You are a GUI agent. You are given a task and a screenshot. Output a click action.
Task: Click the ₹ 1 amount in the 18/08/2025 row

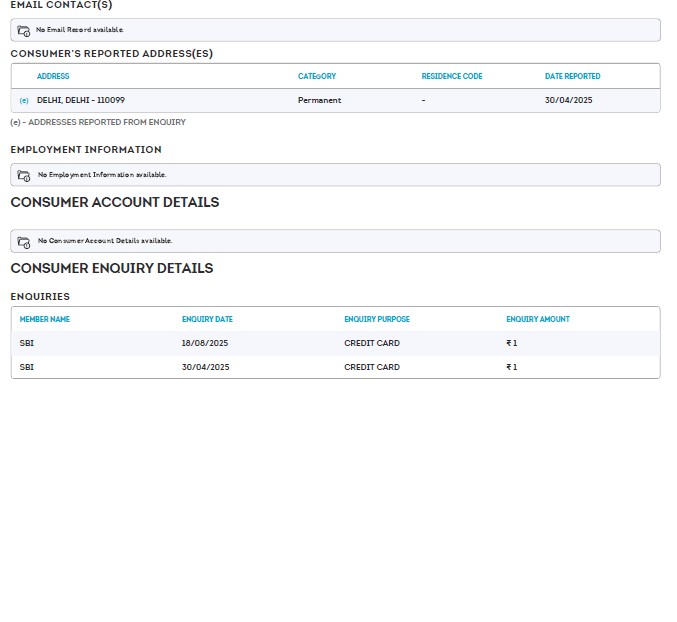click(x=512, y=343)
